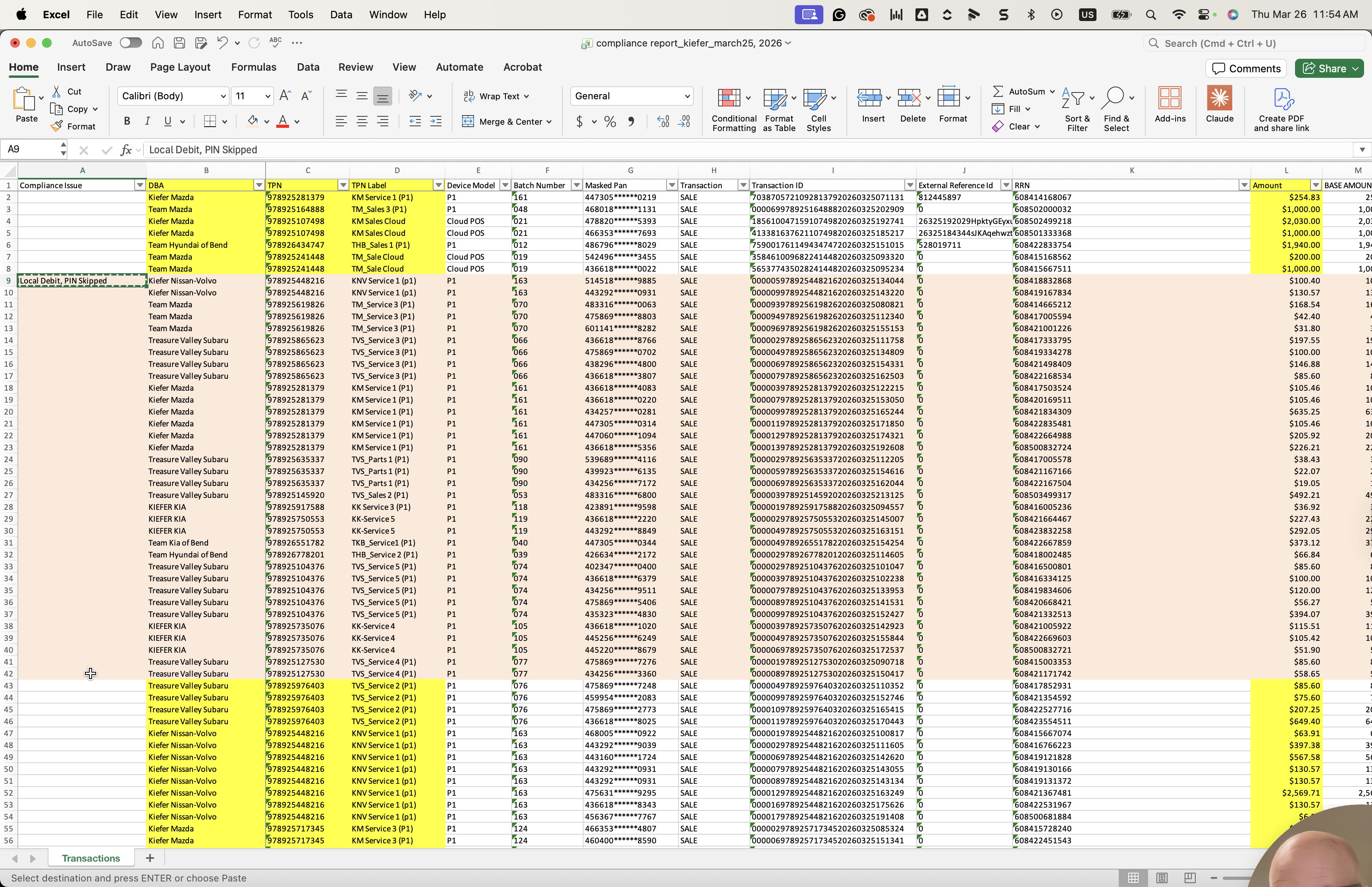Image resolution: width=1372 pixels, height=887 pixels.
Task: Click the Conditional Formatting icon
Action: tap(729, 98)
